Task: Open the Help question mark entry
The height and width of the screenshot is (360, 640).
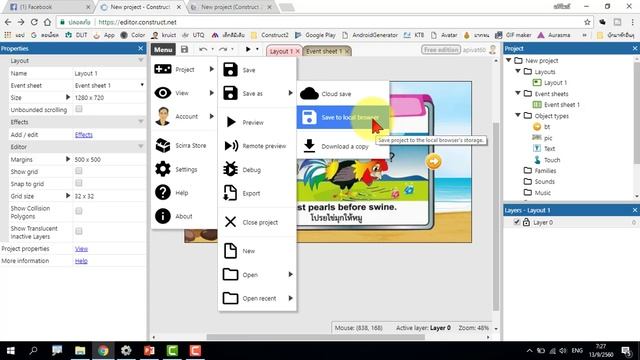Action: (184, 193)
